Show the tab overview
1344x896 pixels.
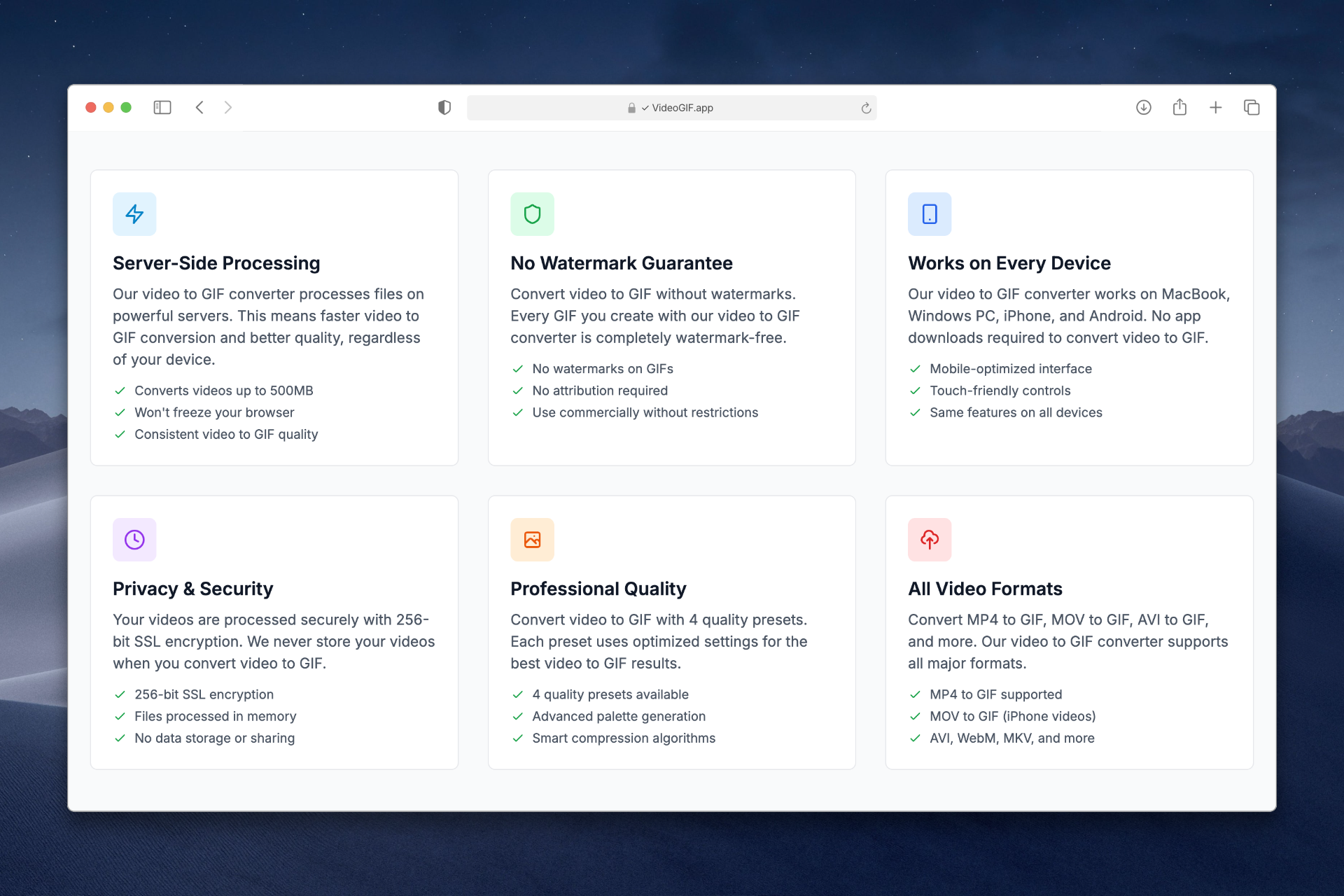coord(1252,107)
